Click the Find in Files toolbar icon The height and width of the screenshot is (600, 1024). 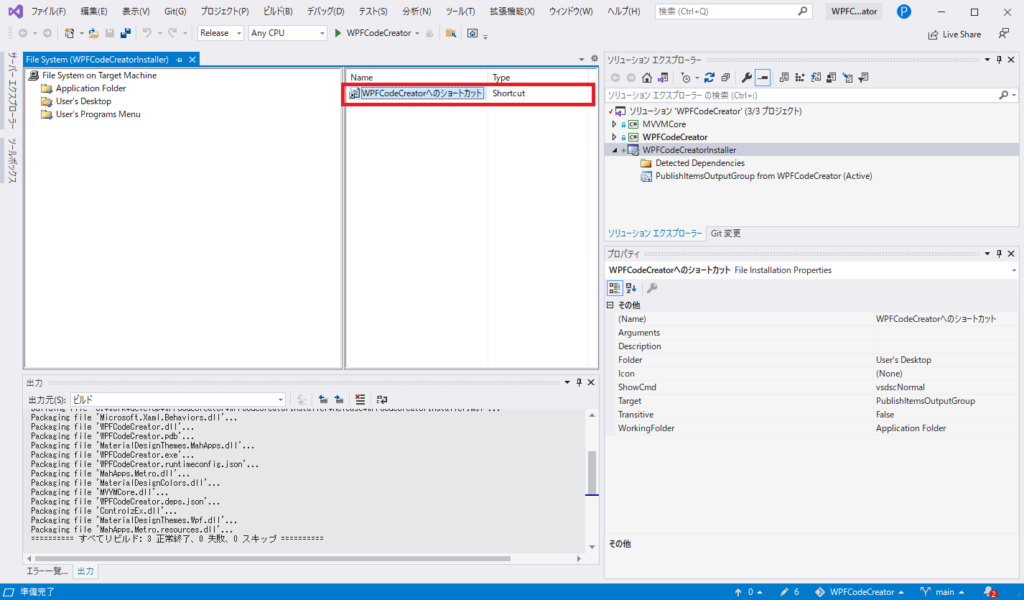[x=451, y=33]
